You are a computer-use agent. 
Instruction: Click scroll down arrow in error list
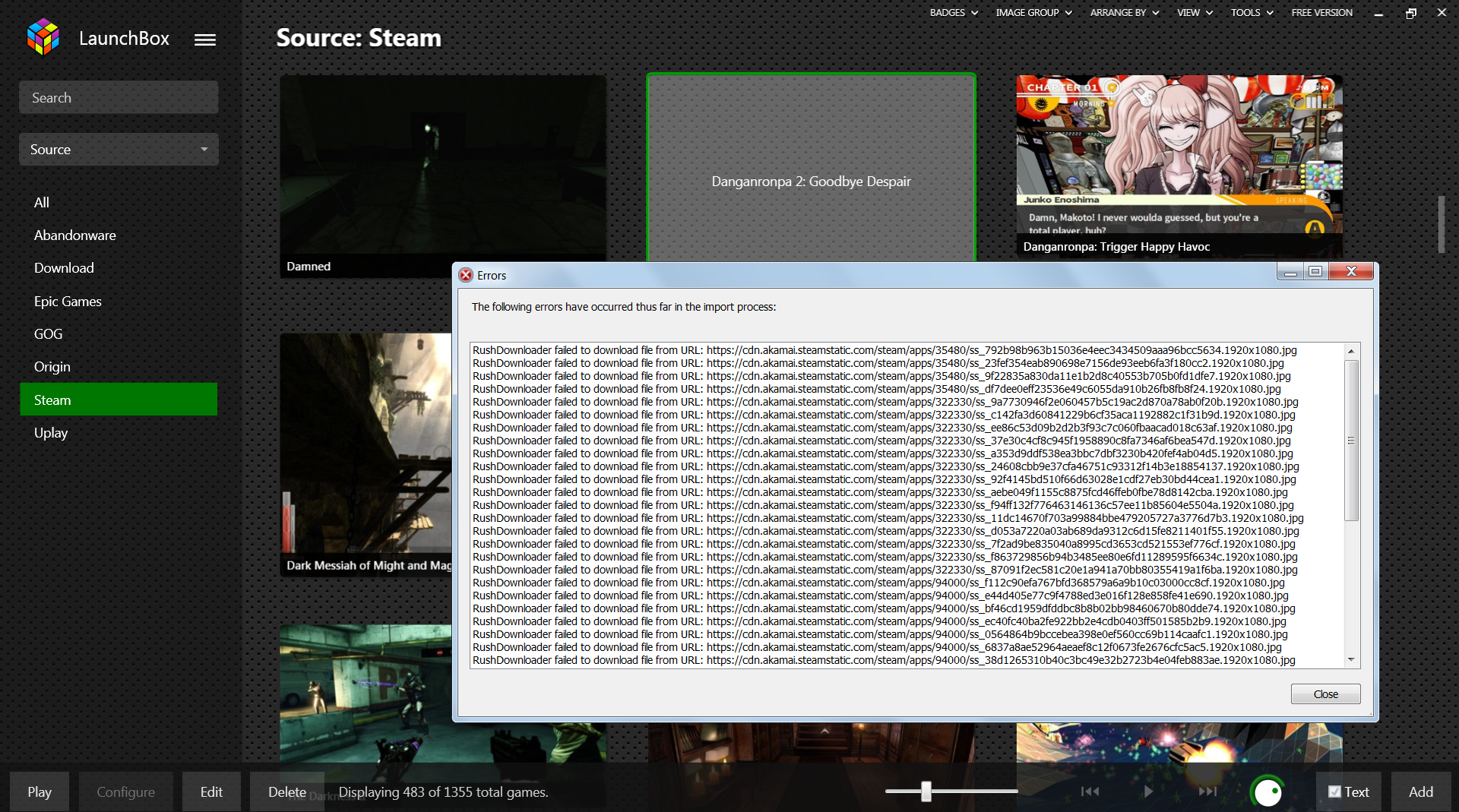[1351, 659]
